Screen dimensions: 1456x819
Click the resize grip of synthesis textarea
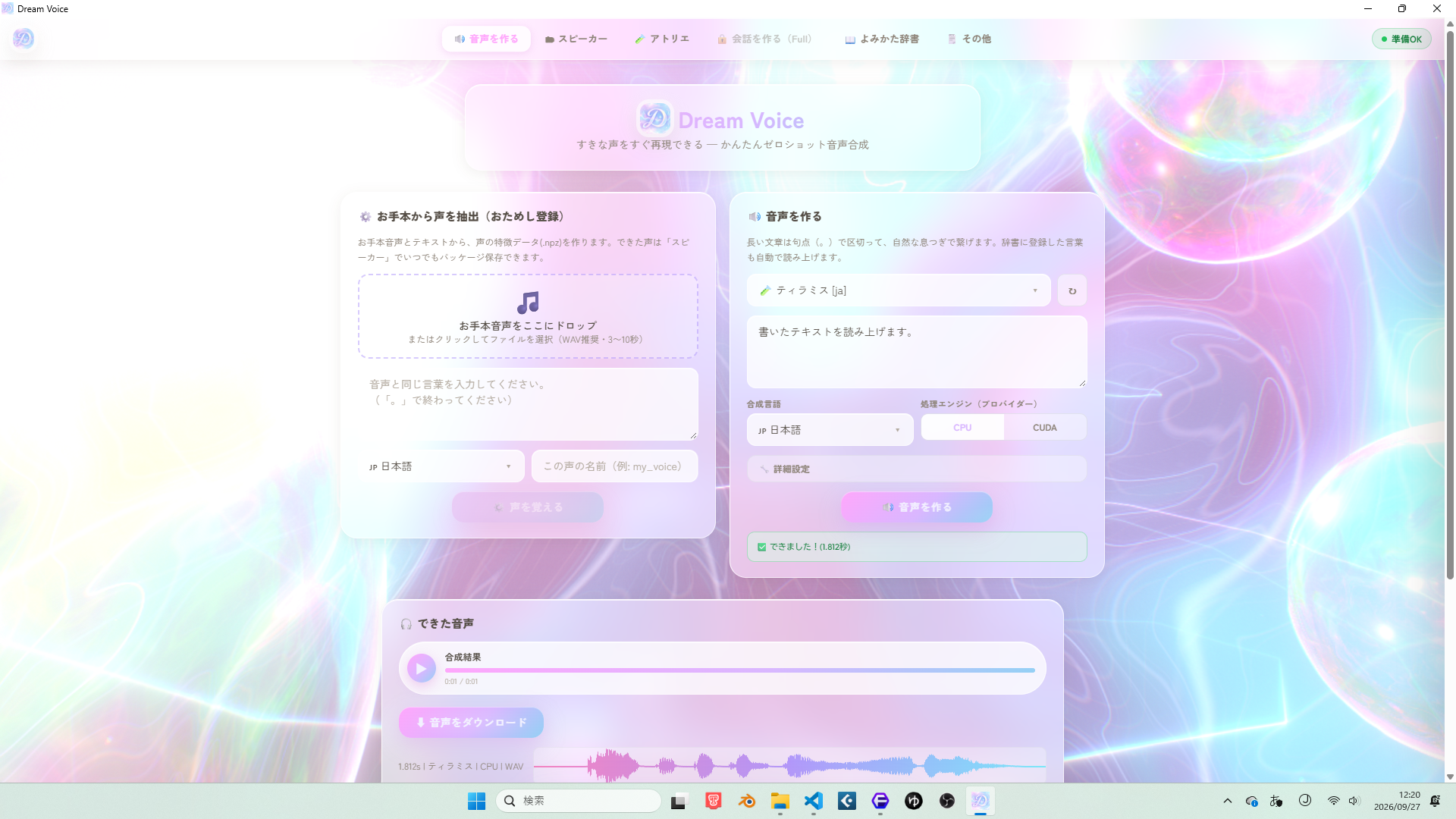[1082, 383]
